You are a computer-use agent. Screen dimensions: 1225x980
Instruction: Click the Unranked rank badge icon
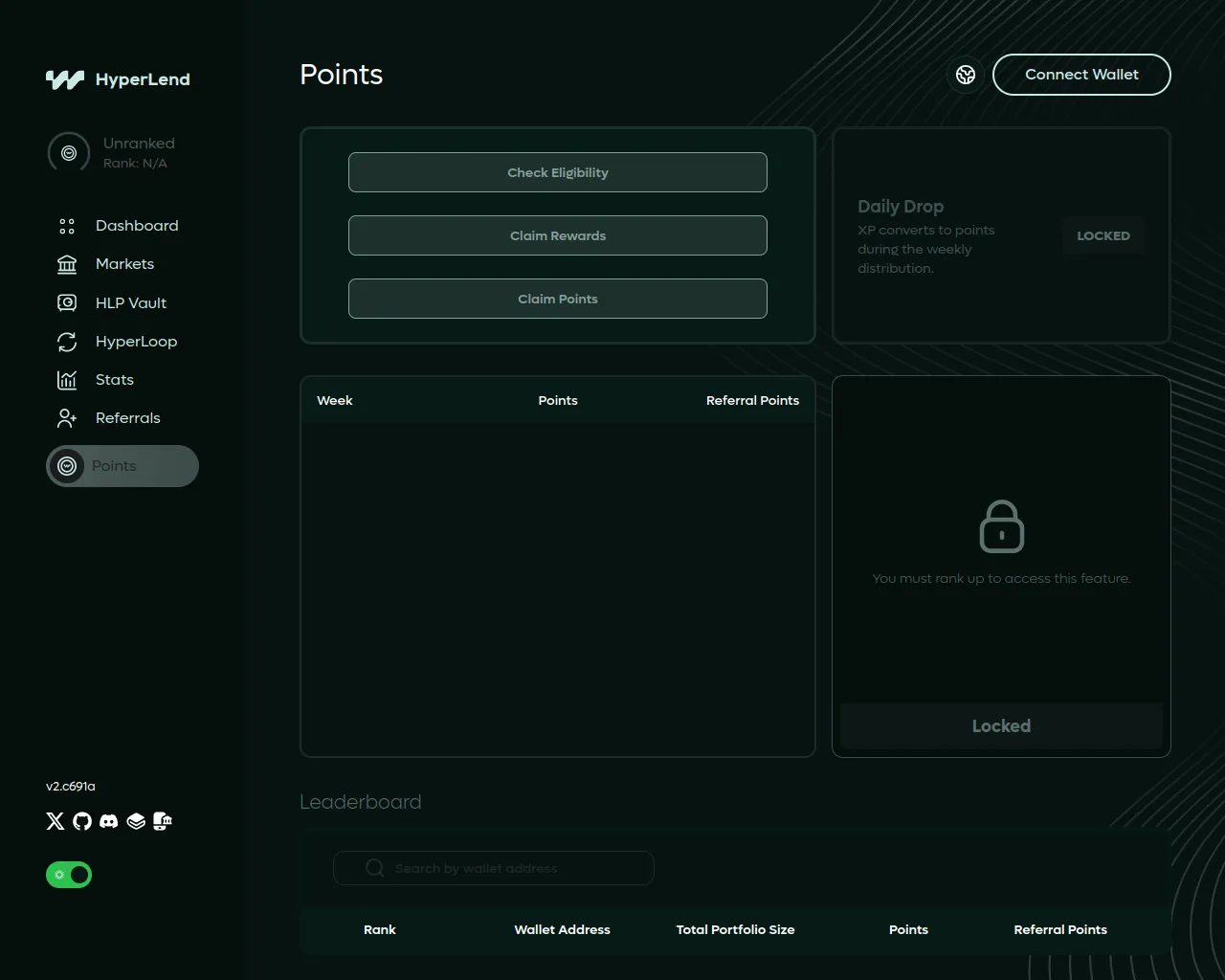[69, 153]
